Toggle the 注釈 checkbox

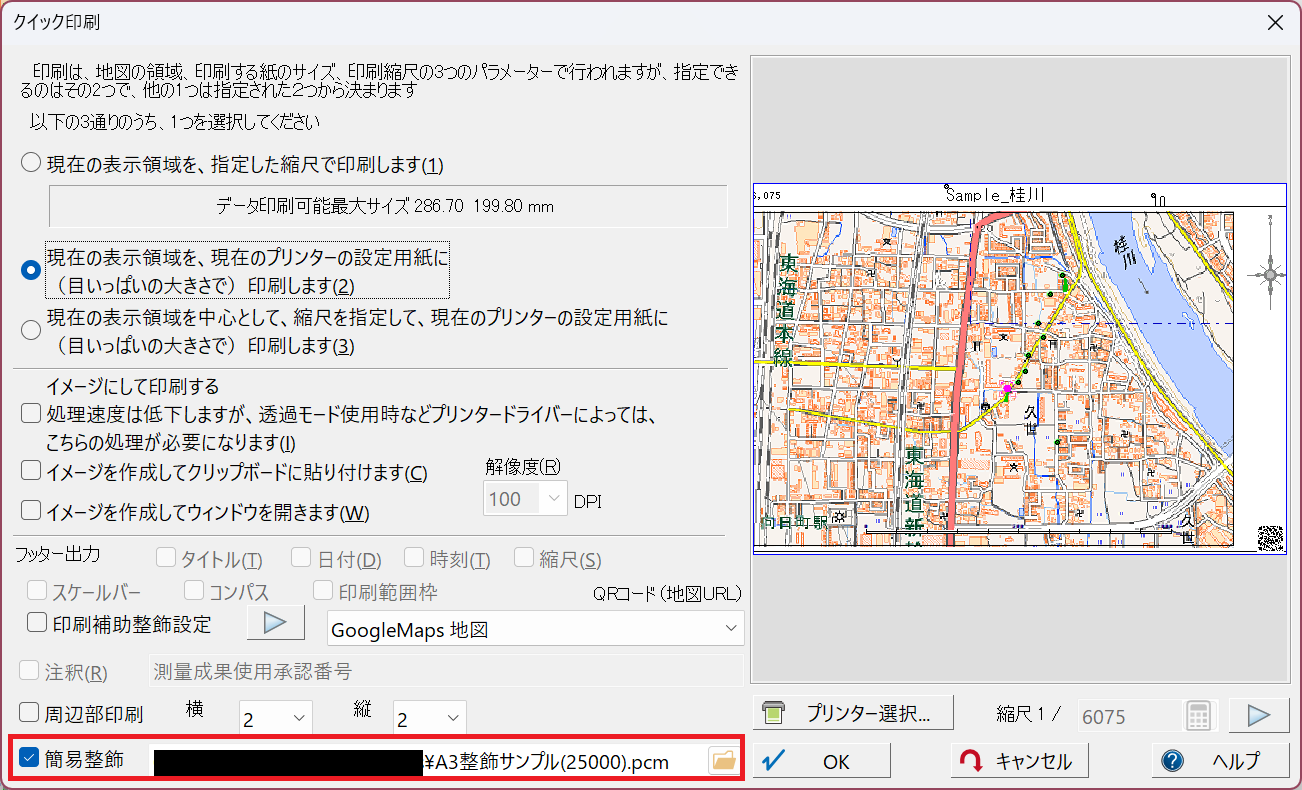30,671
